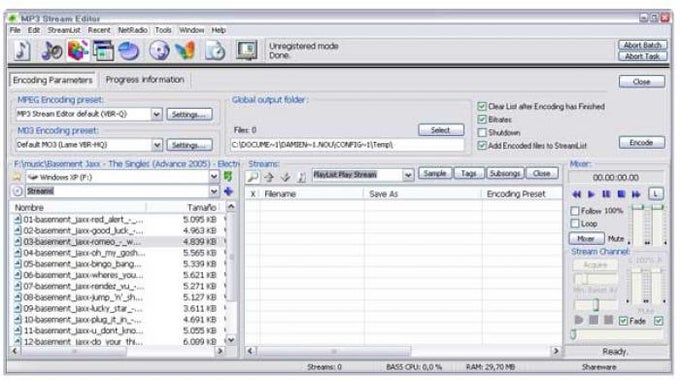Click Select for global output folder

[441, 130]
